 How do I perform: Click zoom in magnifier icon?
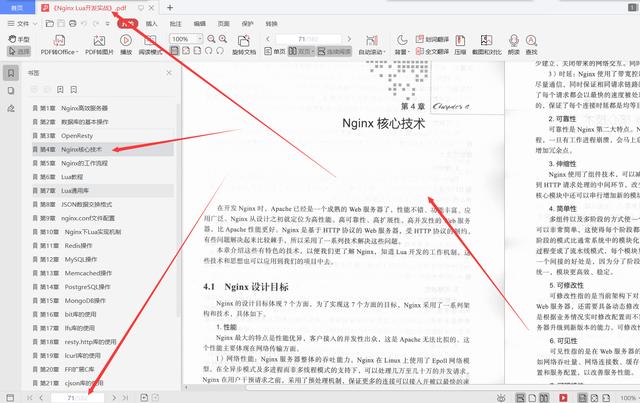223,39
